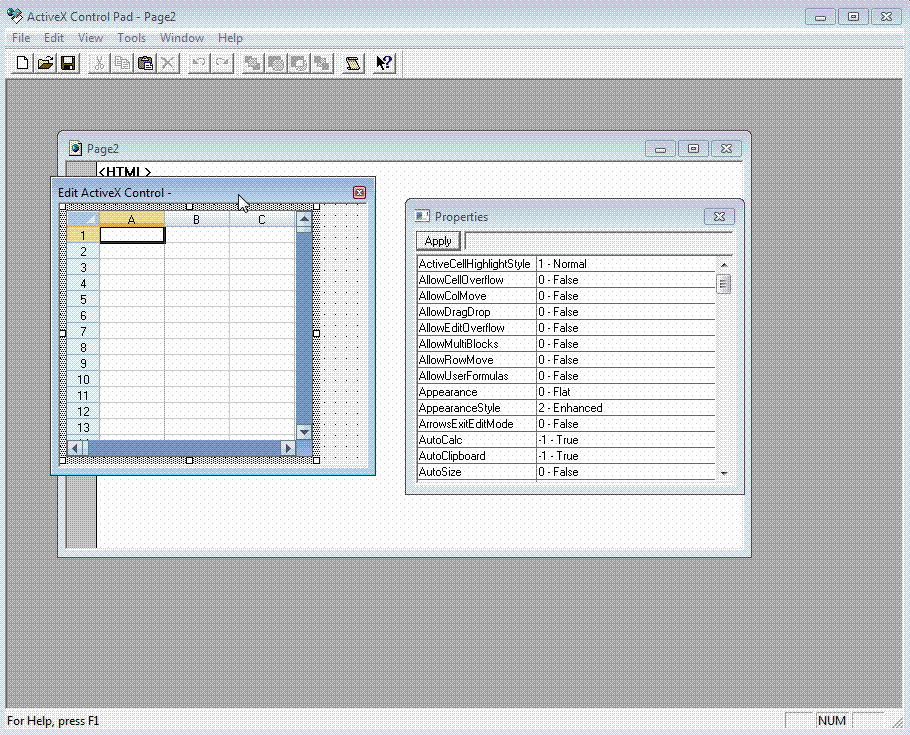
Task: Select row 7 header in spreadsheet
Action: (83, 331)
